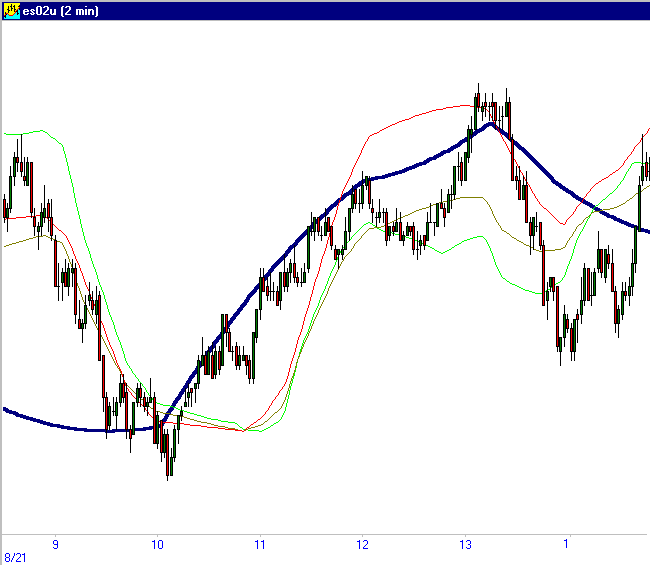Click the 12 hour label on time axis
The height and width of the screenshot is (565, 650).
362,545
